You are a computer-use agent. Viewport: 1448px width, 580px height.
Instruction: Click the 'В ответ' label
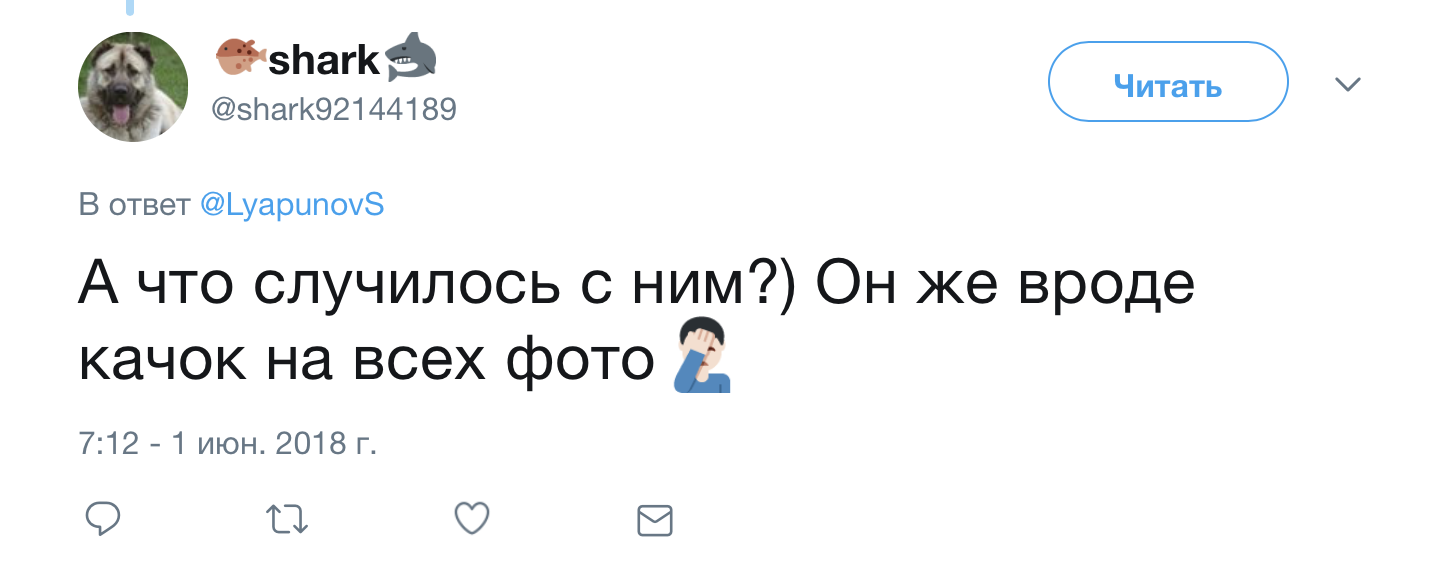point(134,205)
